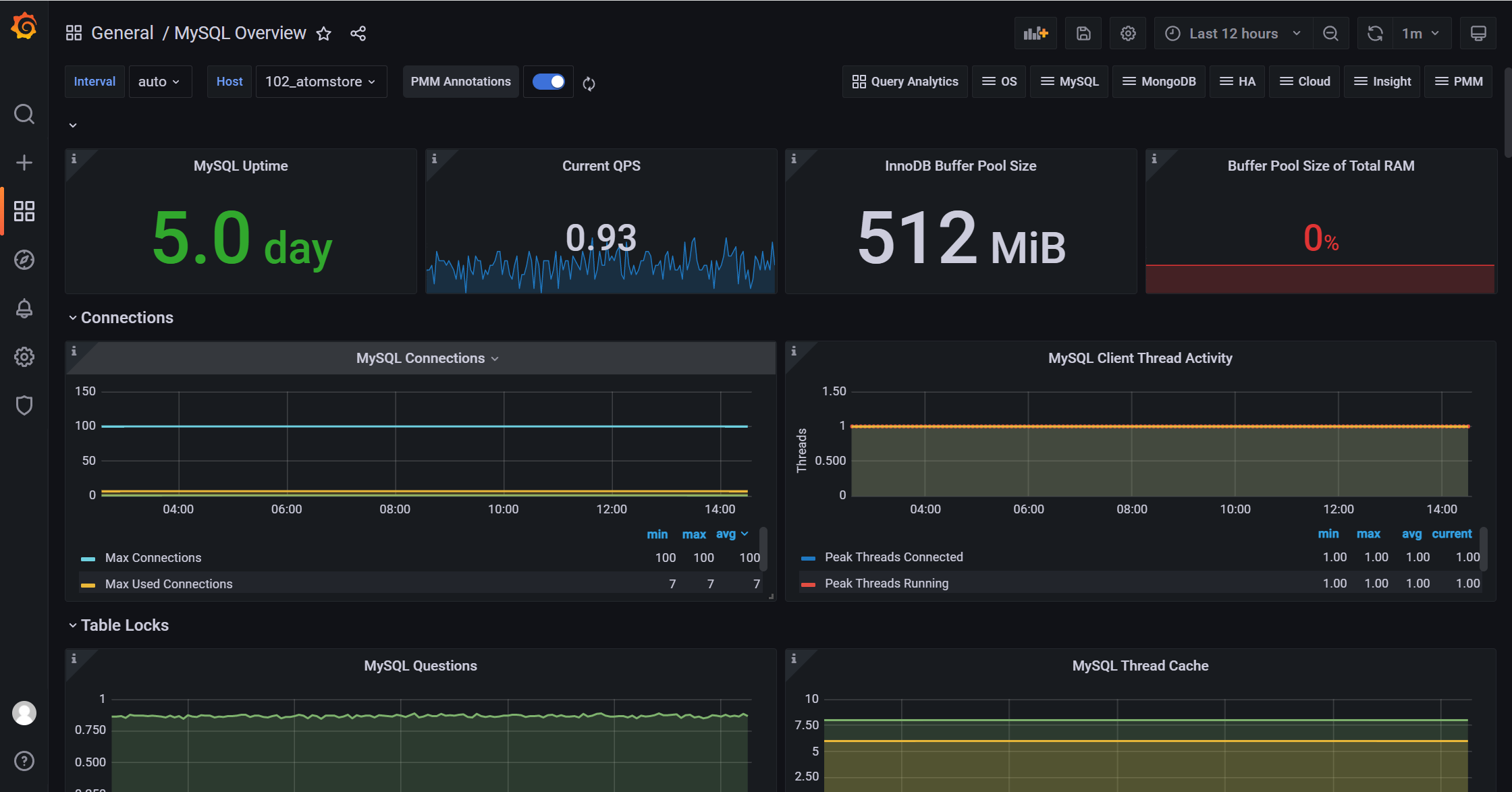Toggle PMM Annotations switch off
This screenshot has height=792, width=1512.
(x=548, y=82)
